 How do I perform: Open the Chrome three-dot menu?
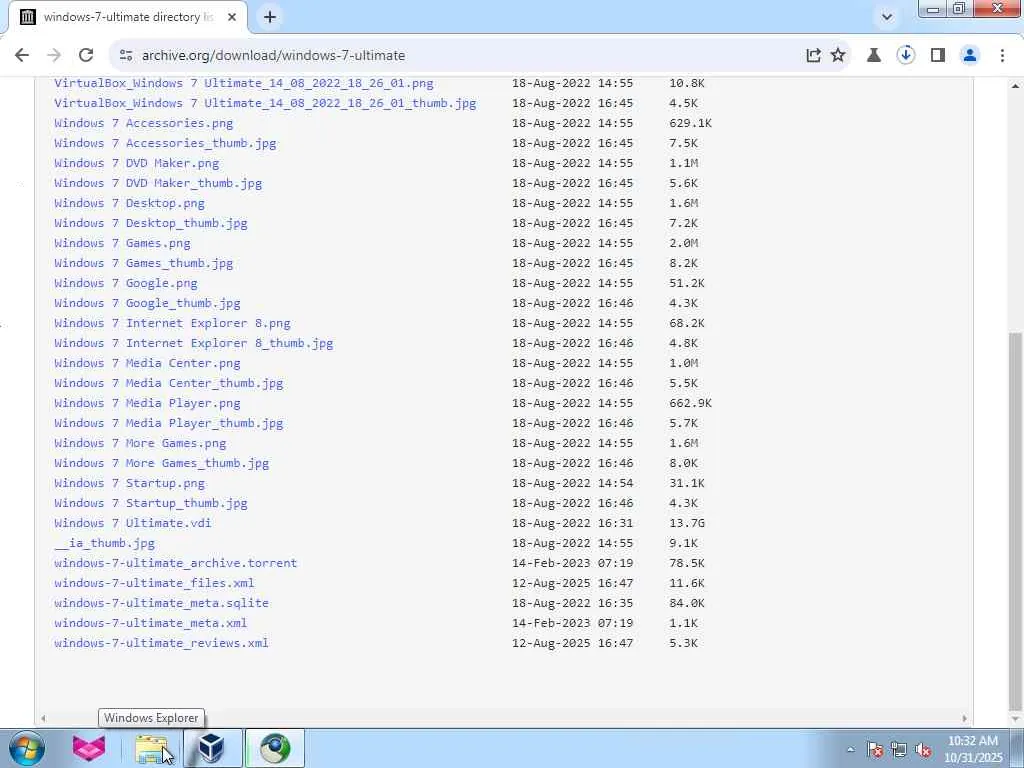1002,56
